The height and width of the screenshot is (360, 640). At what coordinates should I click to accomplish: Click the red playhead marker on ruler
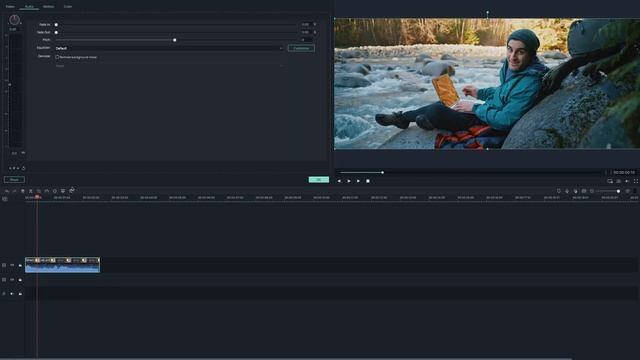tap(37, 197)
